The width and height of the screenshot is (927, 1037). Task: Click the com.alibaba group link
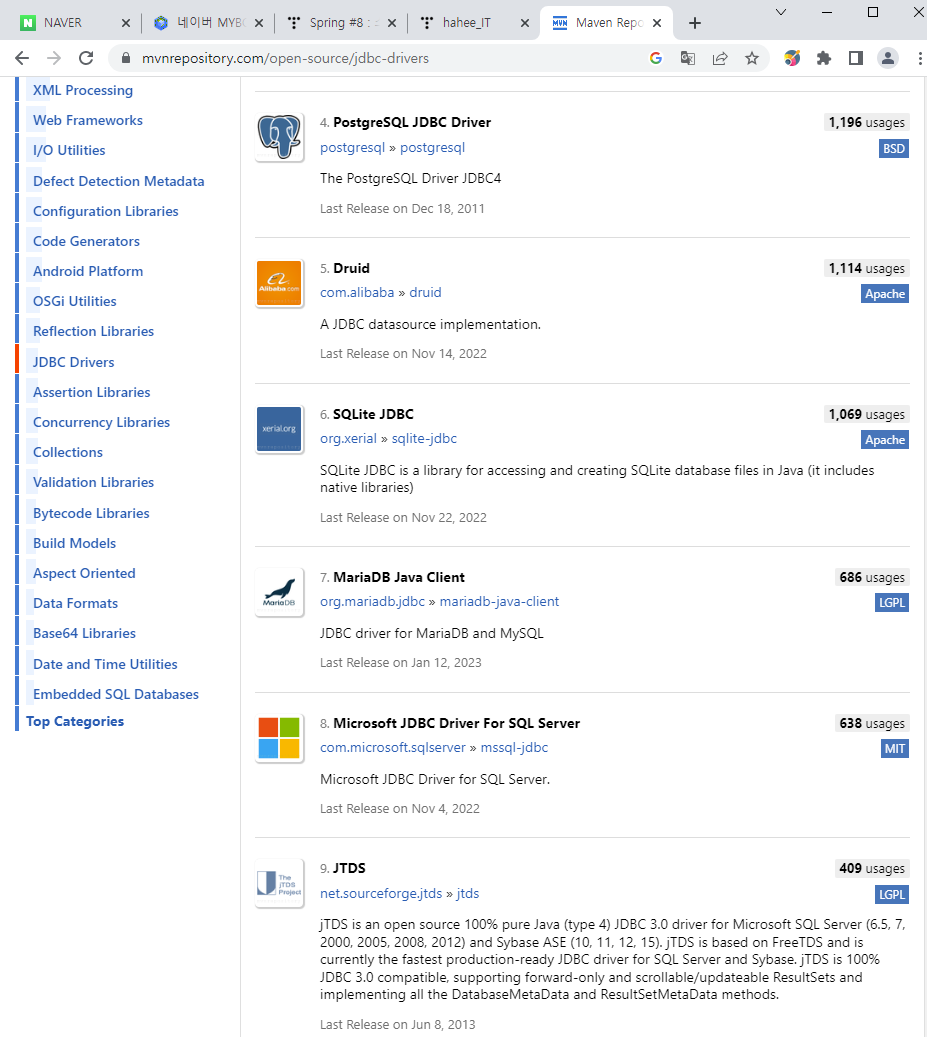(357, 292)
